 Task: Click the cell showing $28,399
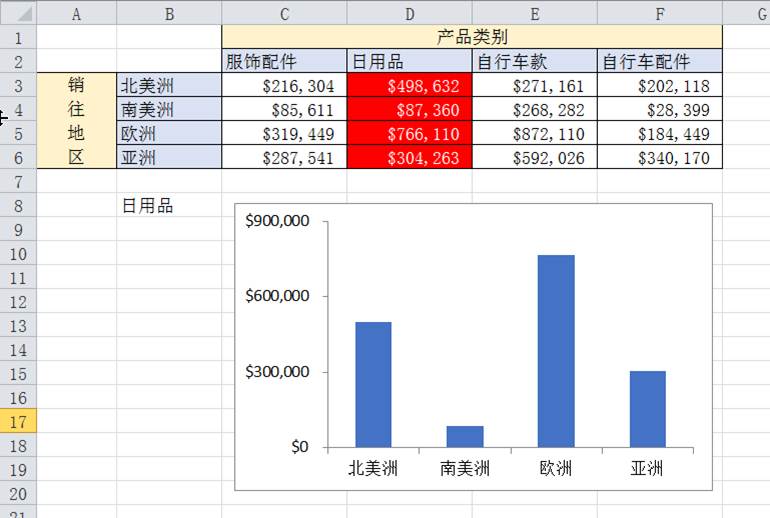pyautogui.click(x=659, y=110)
